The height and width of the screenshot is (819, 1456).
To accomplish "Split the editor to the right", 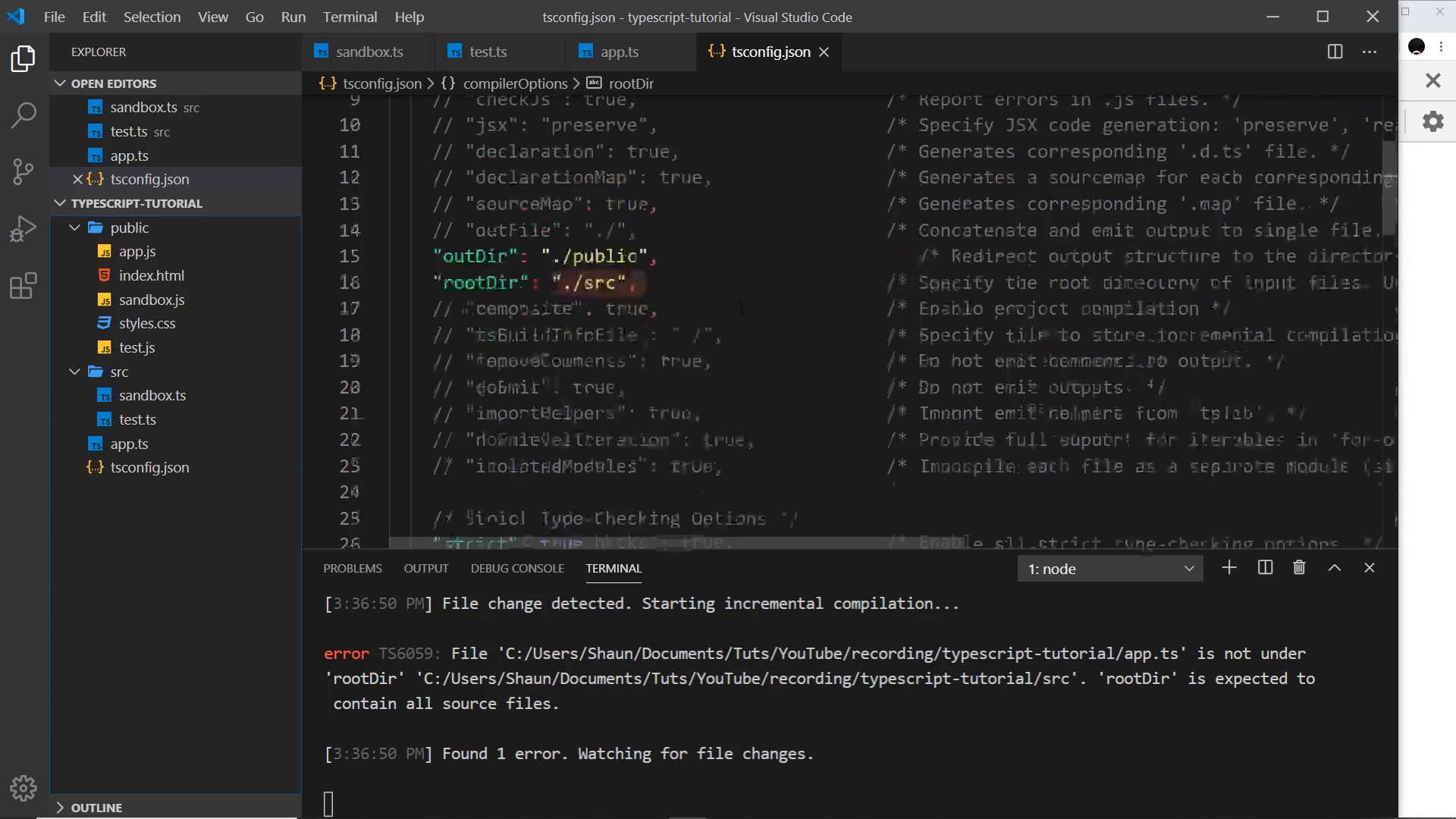I will pos(1335,52).
